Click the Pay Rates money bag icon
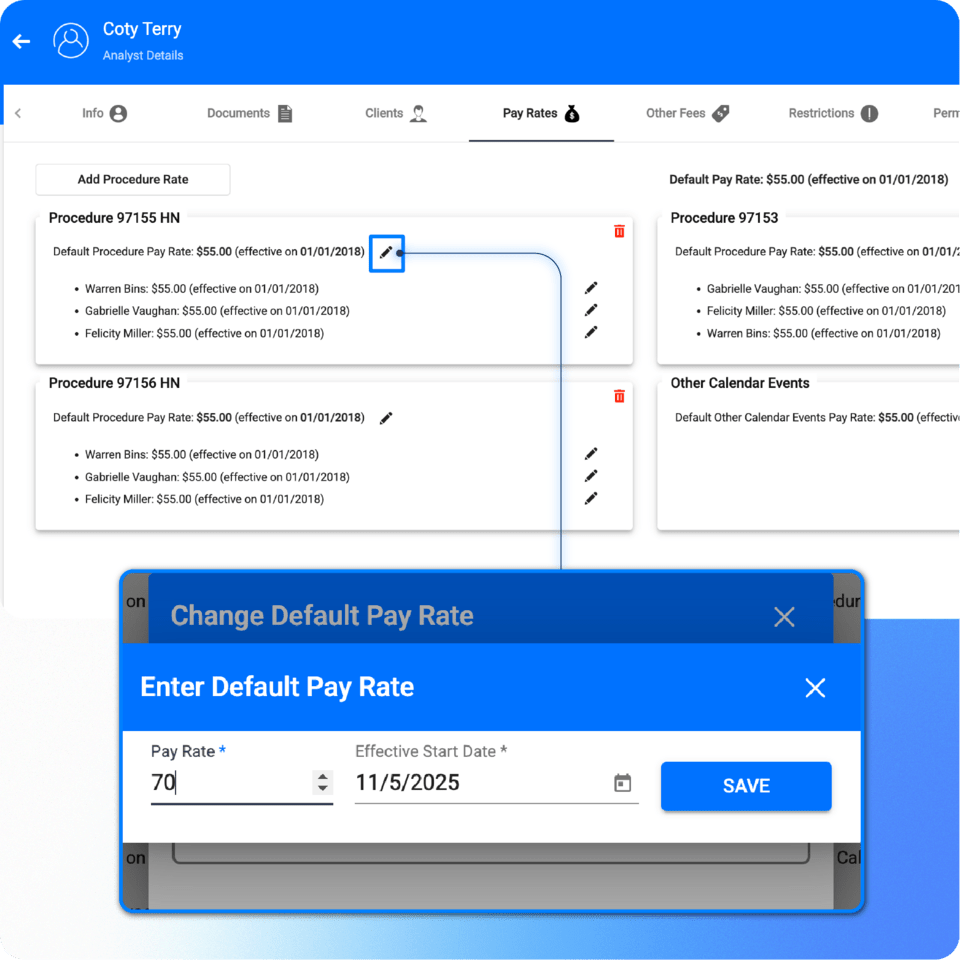This screenshot has width=960, height=960. coord(572,113)
